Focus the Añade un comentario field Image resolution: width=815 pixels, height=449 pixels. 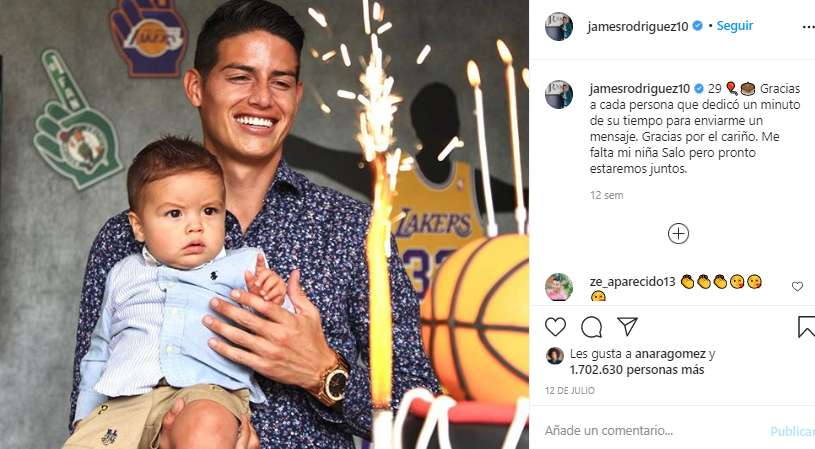(650, 430)
